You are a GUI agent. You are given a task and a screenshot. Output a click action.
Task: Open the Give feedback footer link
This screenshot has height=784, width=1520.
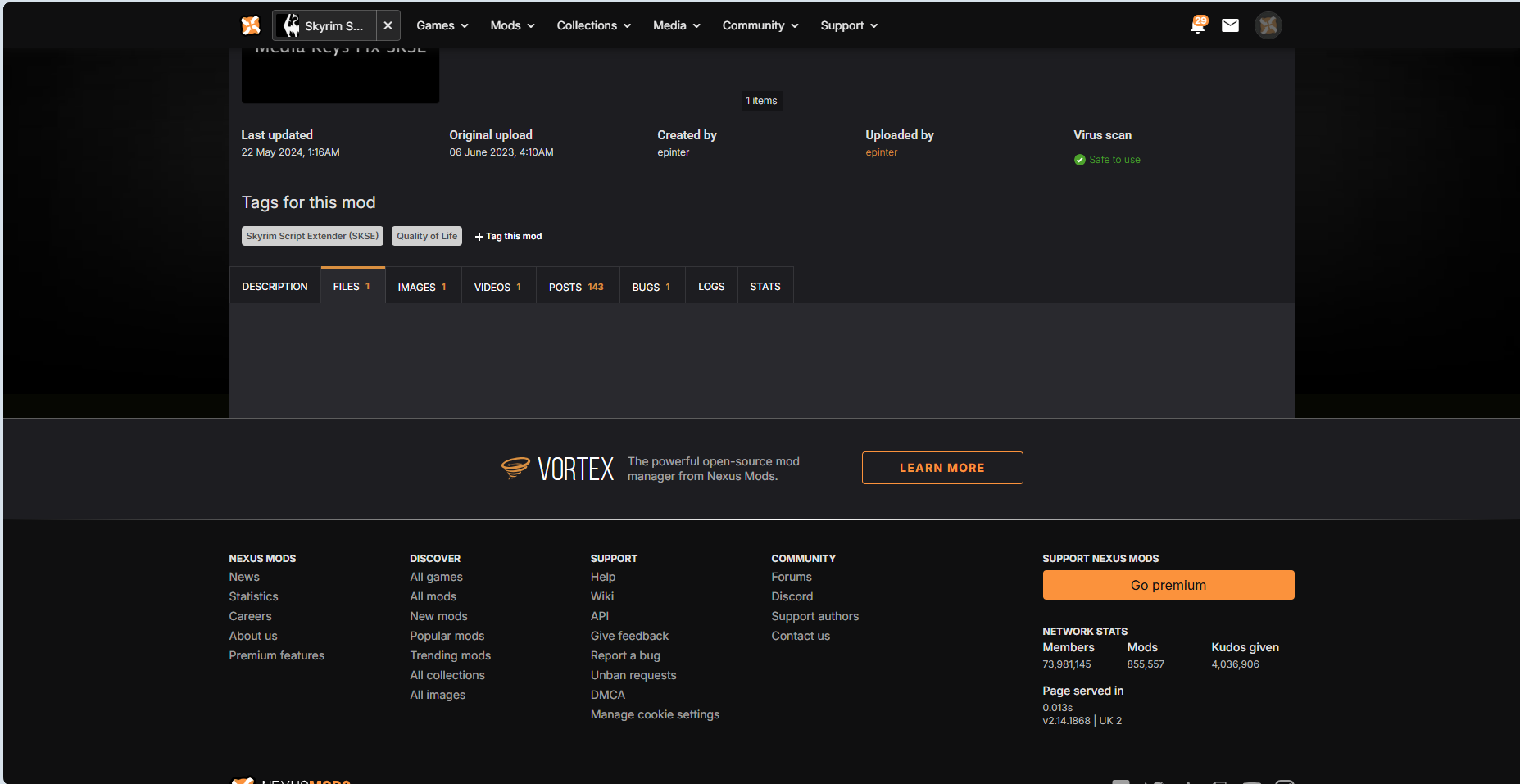coord(629,636)
